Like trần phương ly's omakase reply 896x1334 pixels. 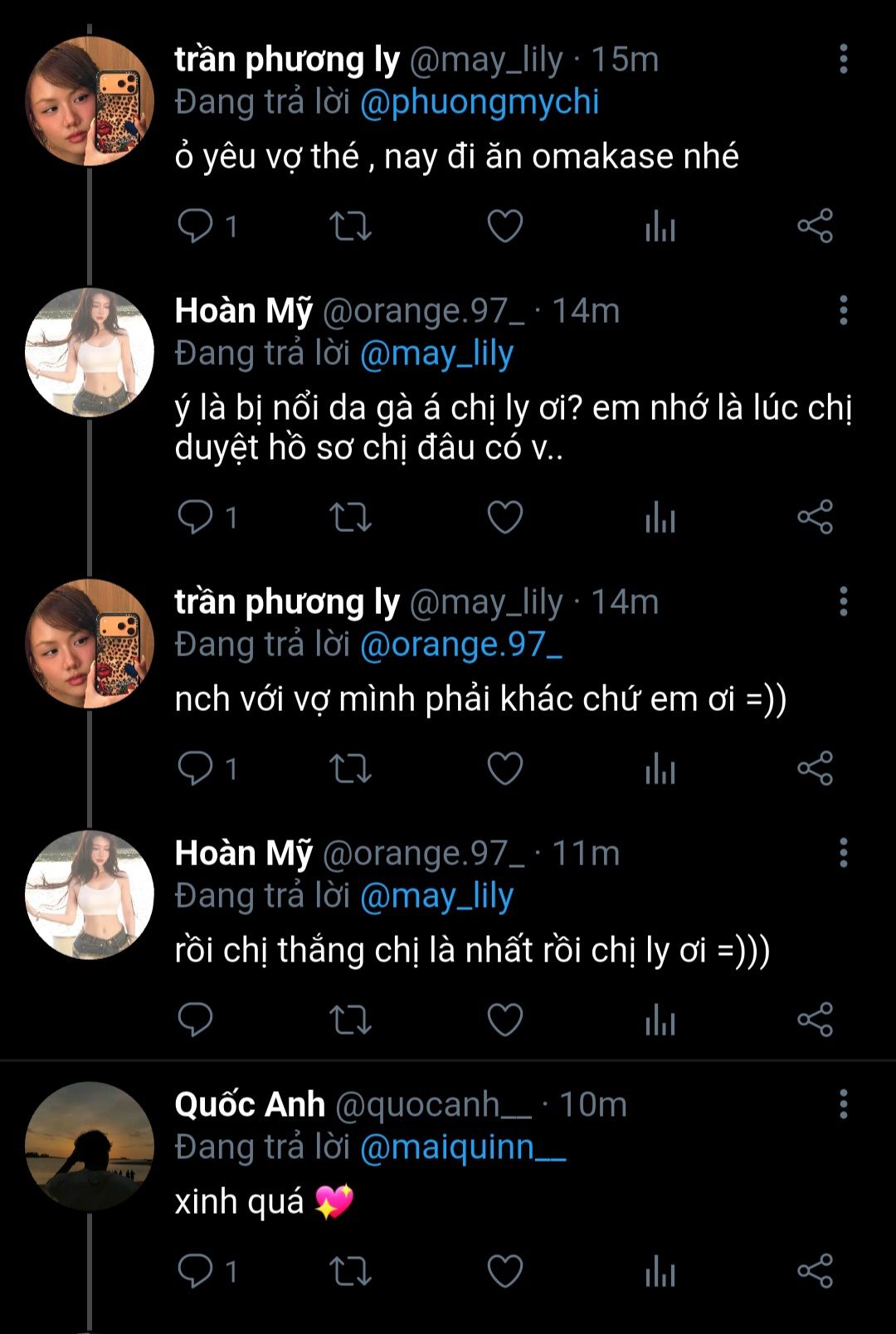click(x=504, y=226)
